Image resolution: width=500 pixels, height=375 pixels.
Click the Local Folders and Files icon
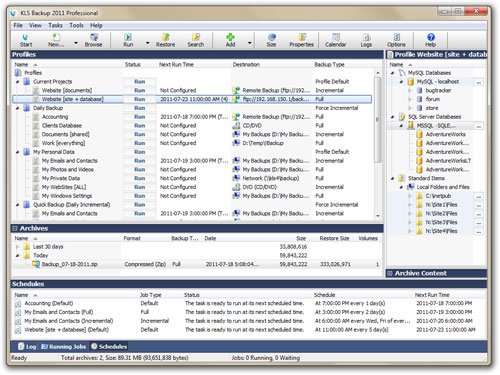pyautogui.click(x=411, y=187)
